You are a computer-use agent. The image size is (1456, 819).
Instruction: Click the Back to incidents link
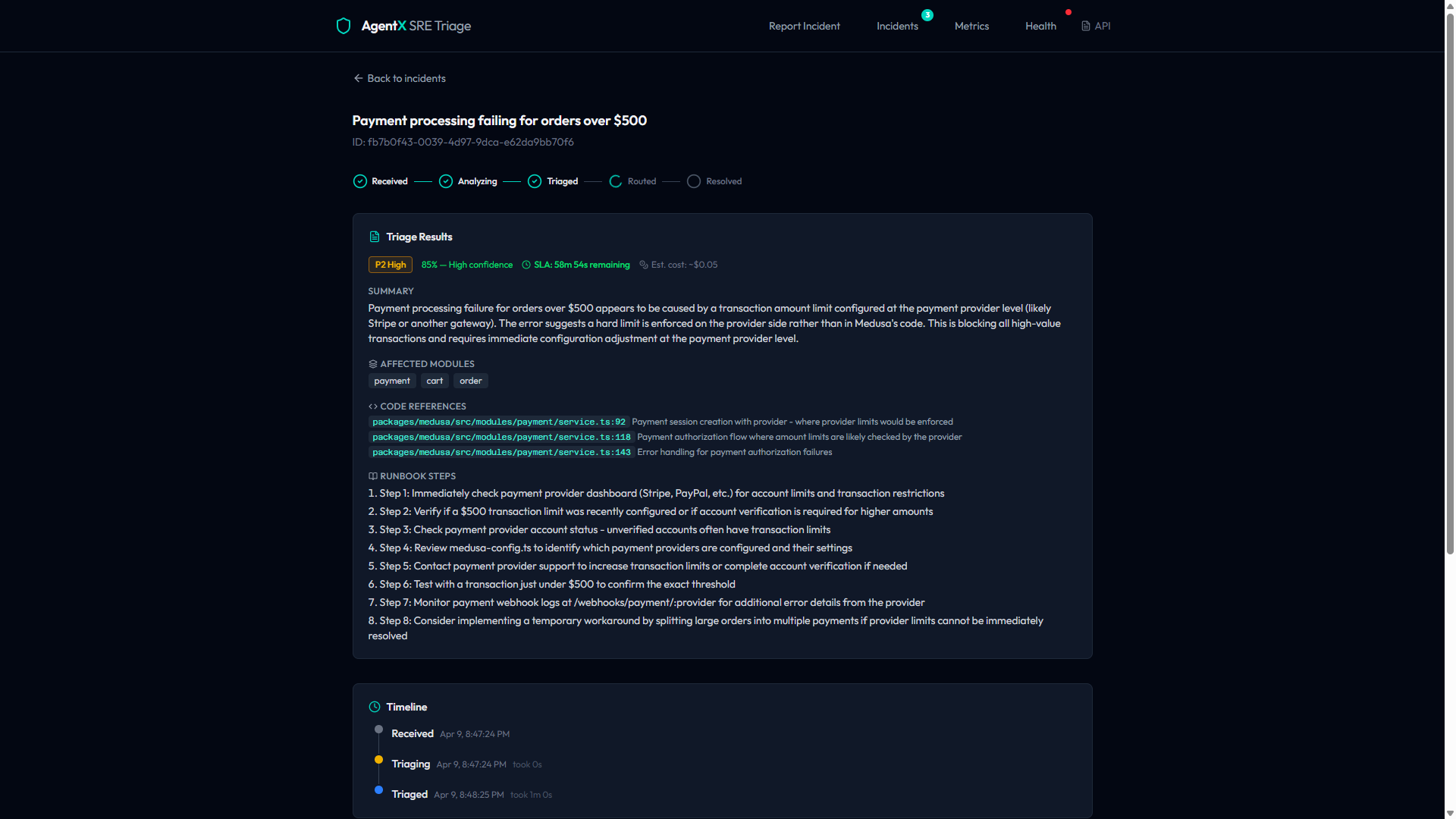tap(406, 78)
